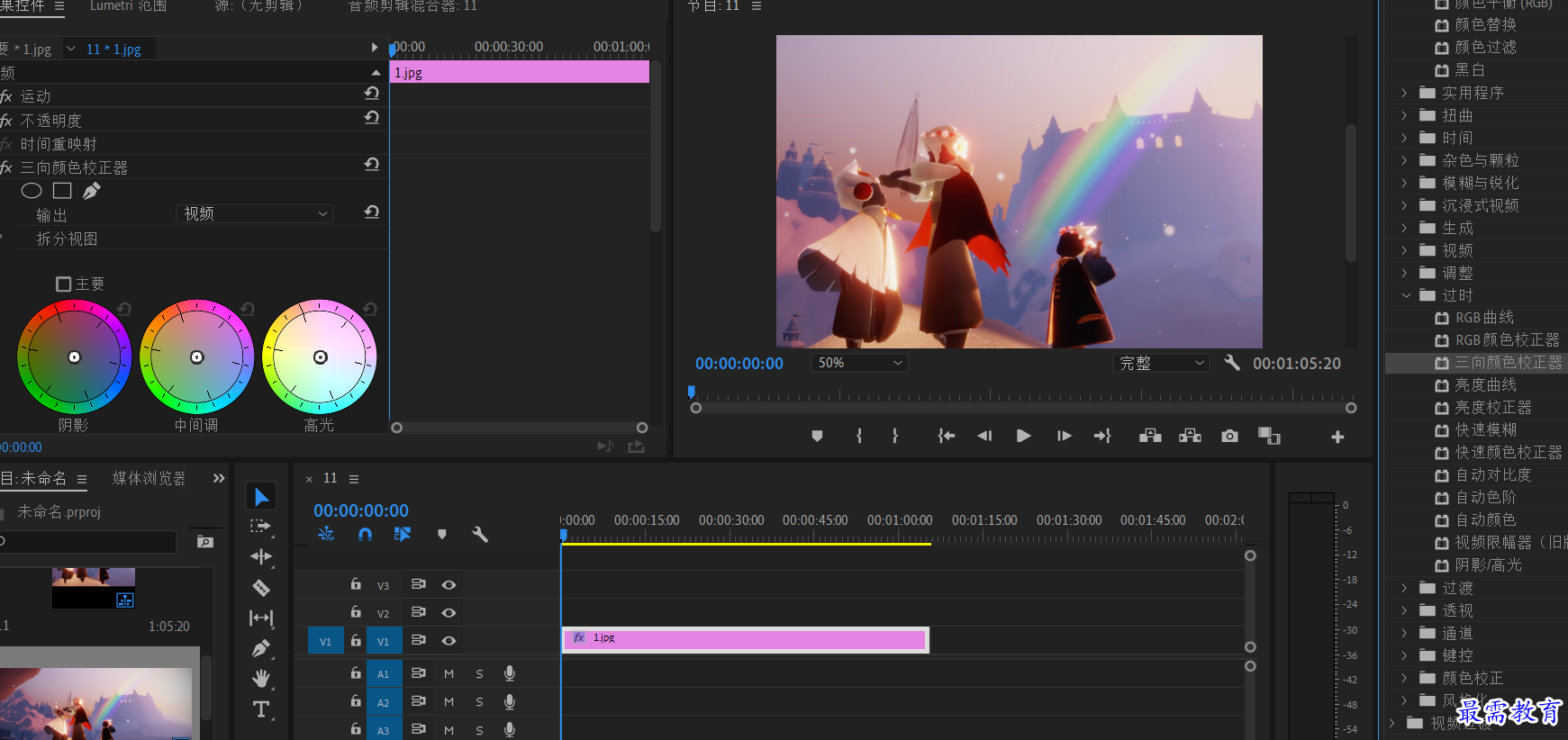The width and height of the screenshot is (1568, 740).
Task: Select the Ripple Edit tool
Action: (261, 556)
